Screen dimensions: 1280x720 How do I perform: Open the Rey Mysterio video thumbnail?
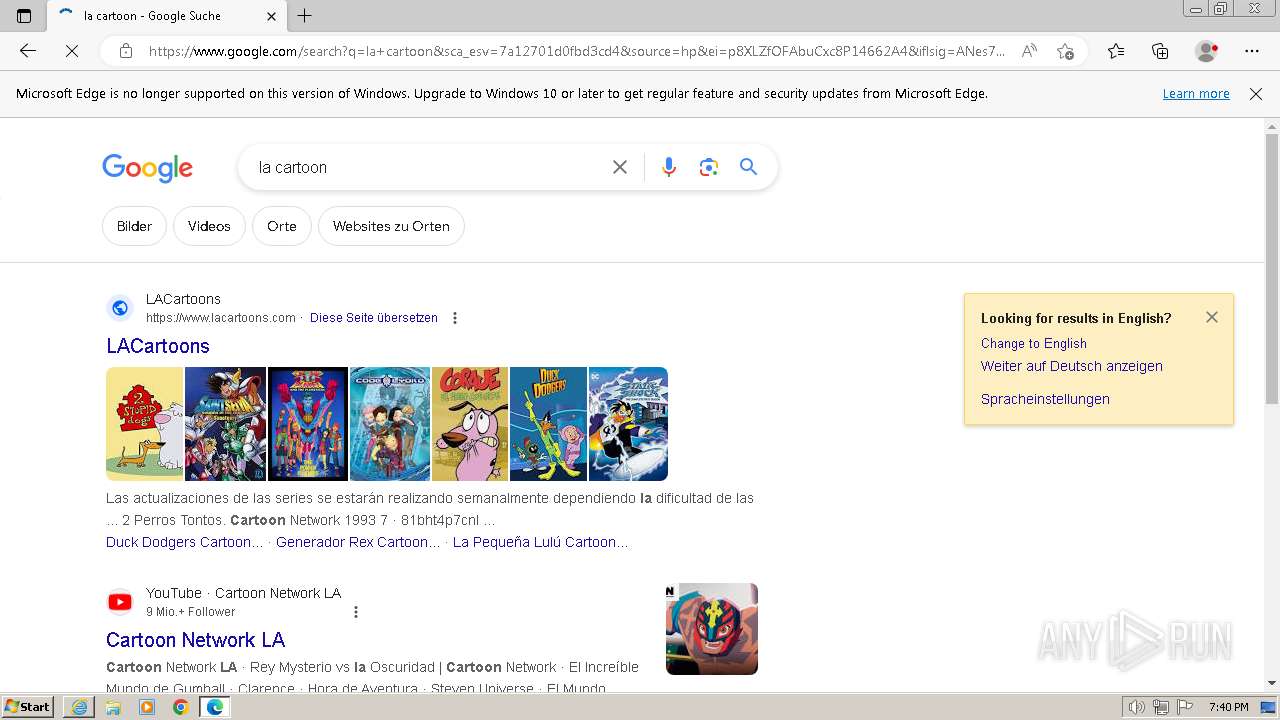pyautogui.click(x=712, y=629)
